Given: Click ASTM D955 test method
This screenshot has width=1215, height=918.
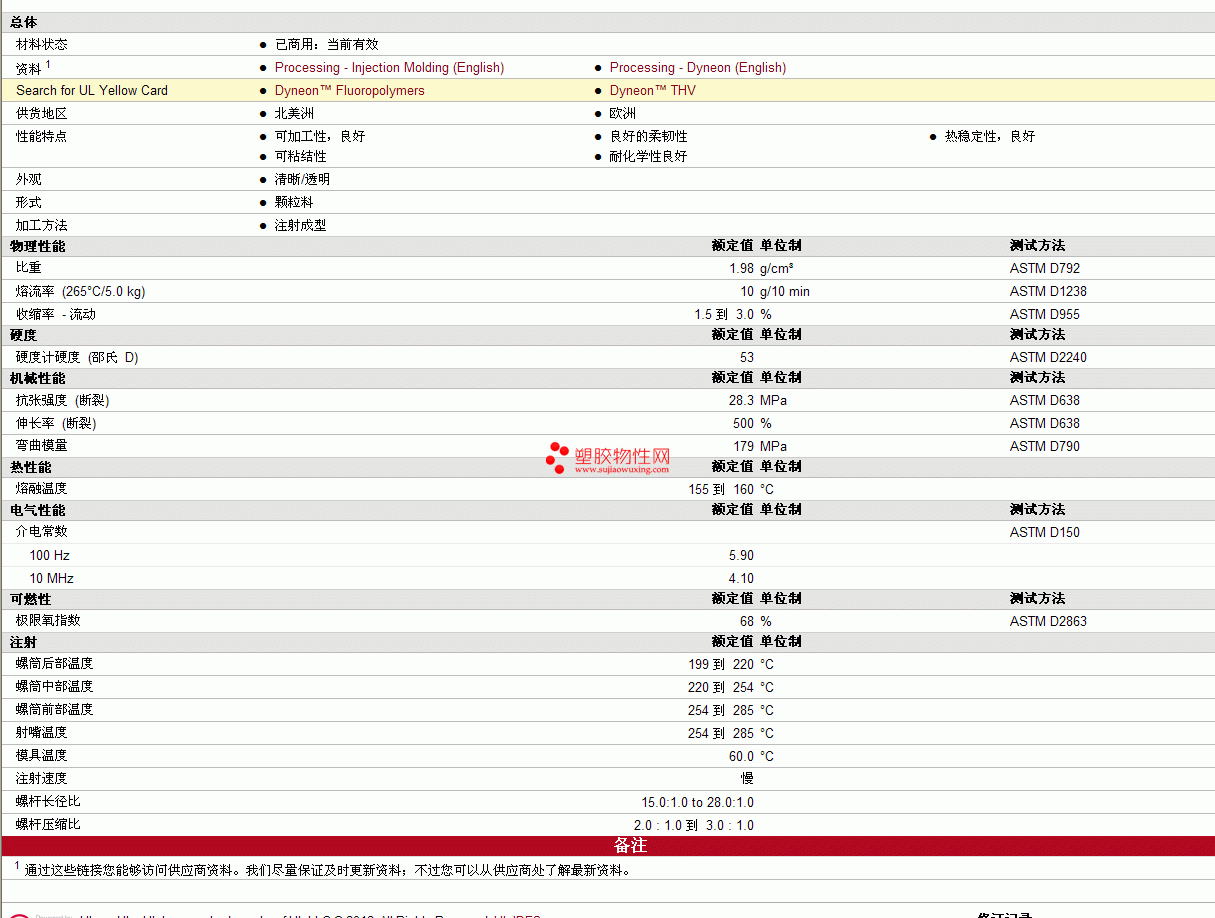Looking at the screenshot, I should click(1045, 315).
